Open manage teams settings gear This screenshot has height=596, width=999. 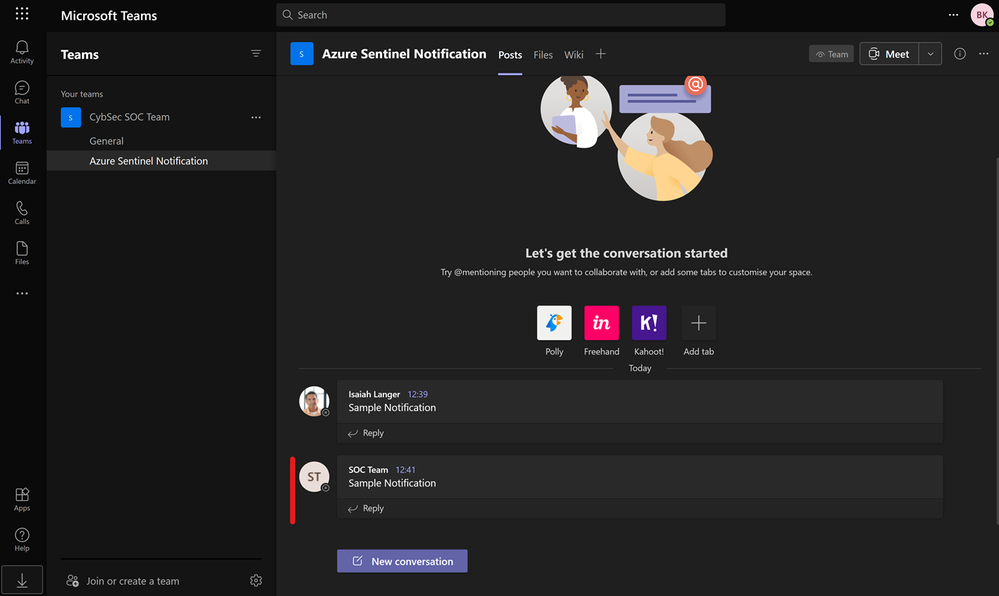(x=255, y=581)
